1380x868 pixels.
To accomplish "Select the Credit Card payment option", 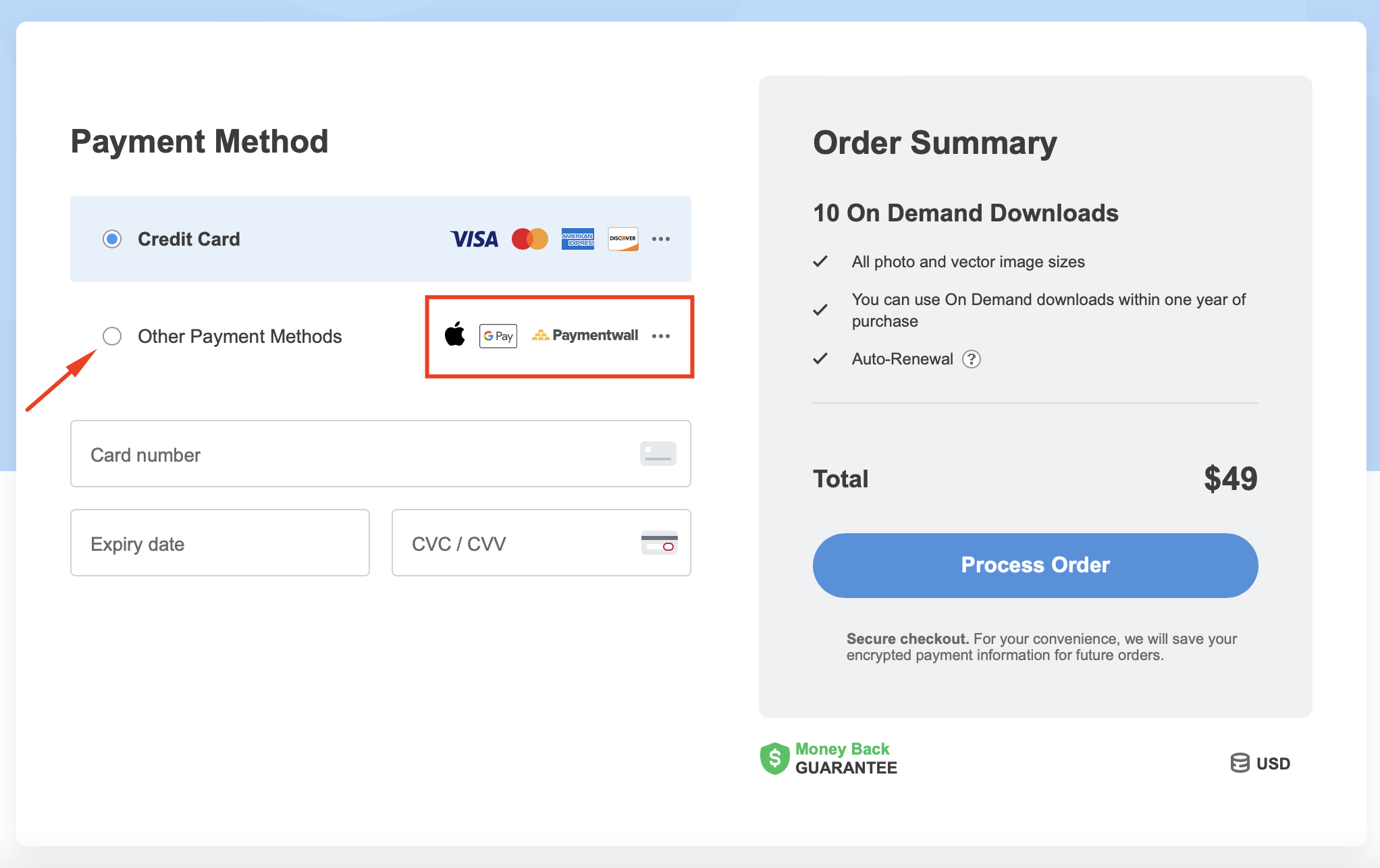I will [188, 239].
